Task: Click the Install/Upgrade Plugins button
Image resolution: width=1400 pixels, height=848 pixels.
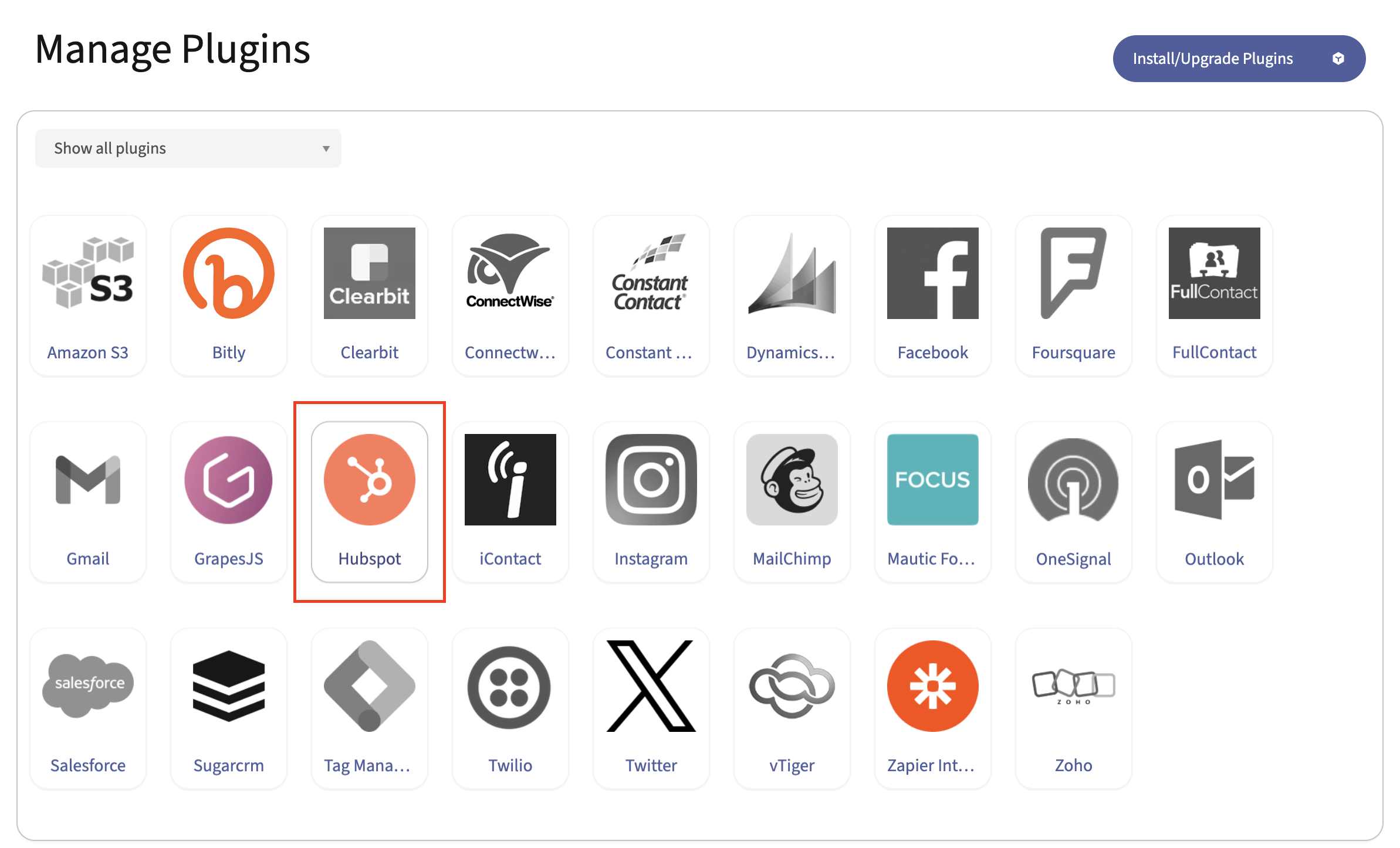Action: pyautogui.click(x=1238, y=59)
